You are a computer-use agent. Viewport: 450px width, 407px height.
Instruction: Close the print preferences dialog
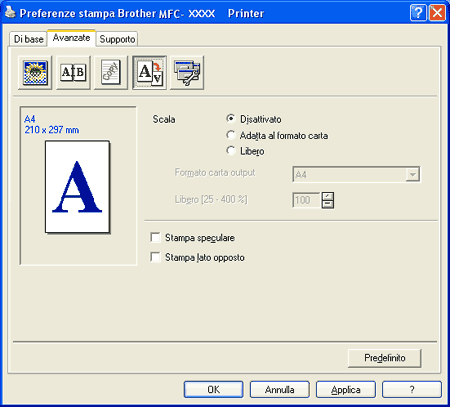click(437, 13)
